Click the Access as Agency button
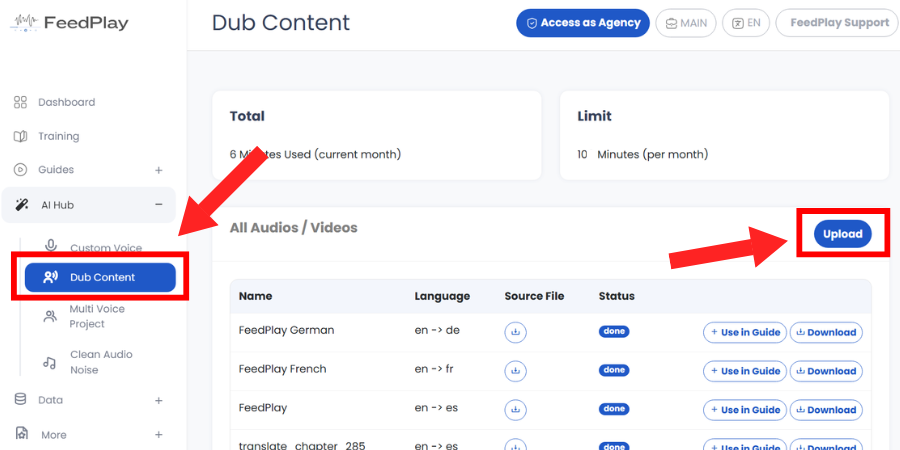 [x=583, y=23]
